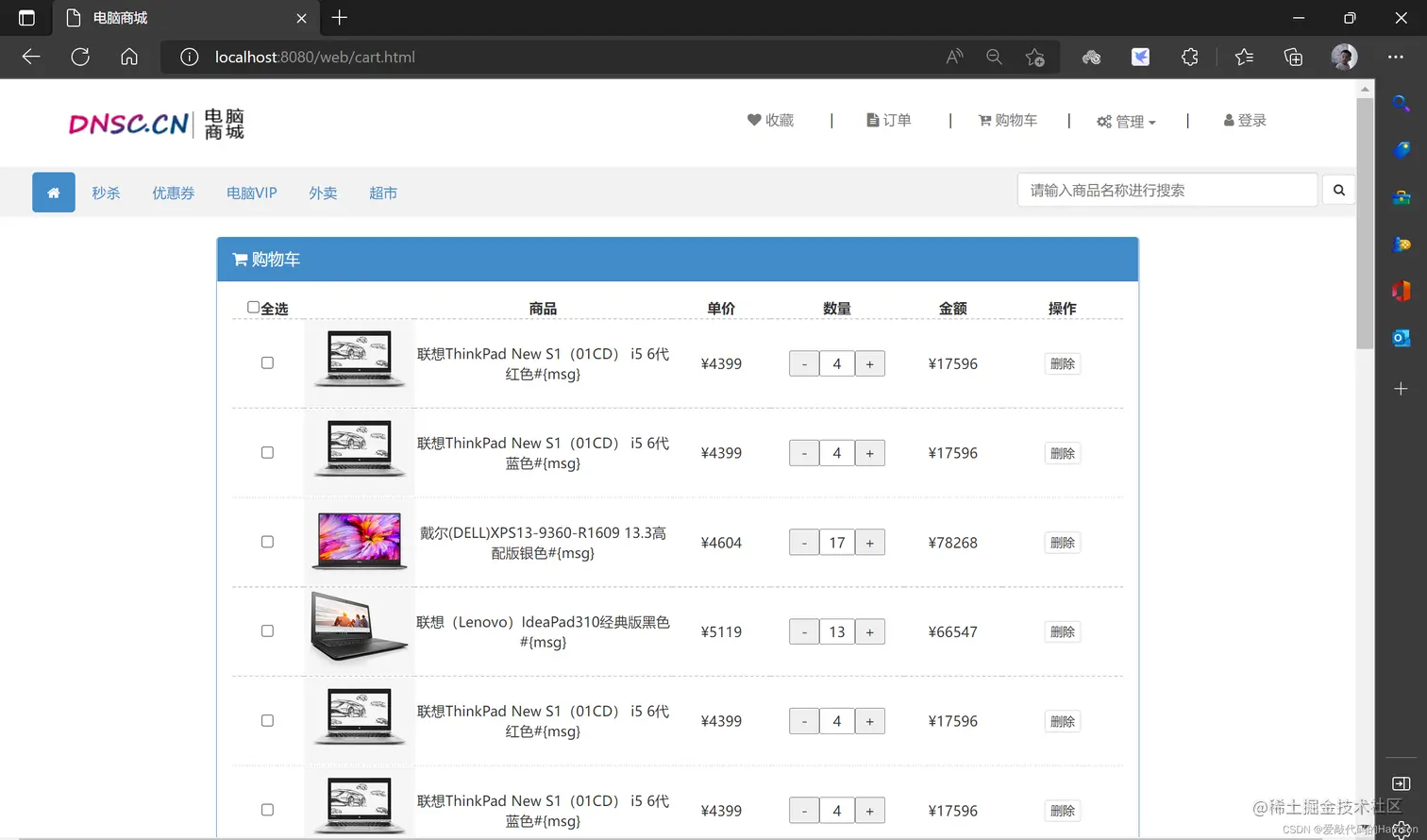The height and width of the screenshot is (840, 1427).
Task: Click the zoom magnifier in address bar
Action: 994,57
